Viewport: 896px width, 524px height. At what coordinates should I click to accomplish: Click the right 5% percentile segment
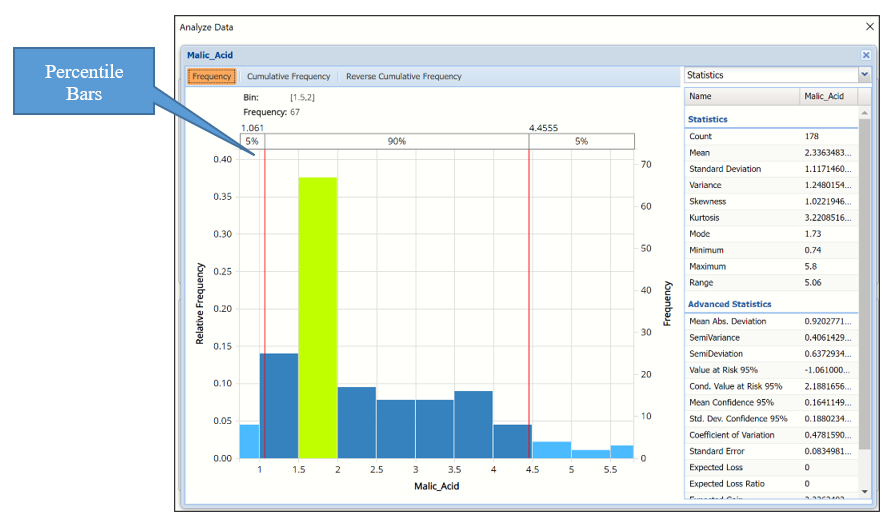[581, 142]
